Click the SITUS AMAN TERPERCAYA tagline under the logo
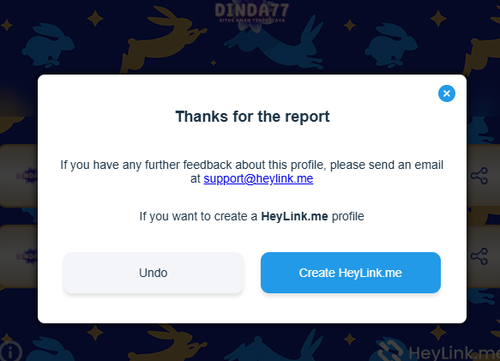Image resolution: width=500 pixels, height=361 pixels. coord(252,21)
